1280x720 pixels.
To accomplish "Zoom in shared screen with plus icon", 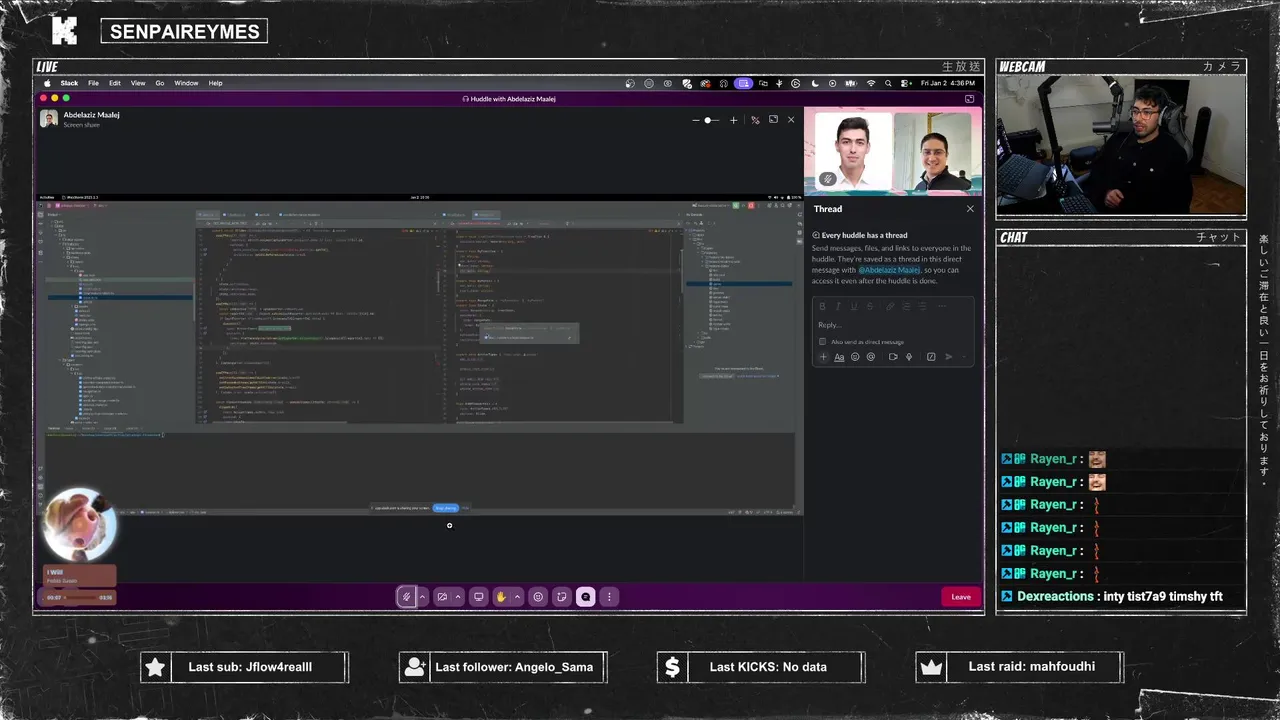I will coord(733,120).
